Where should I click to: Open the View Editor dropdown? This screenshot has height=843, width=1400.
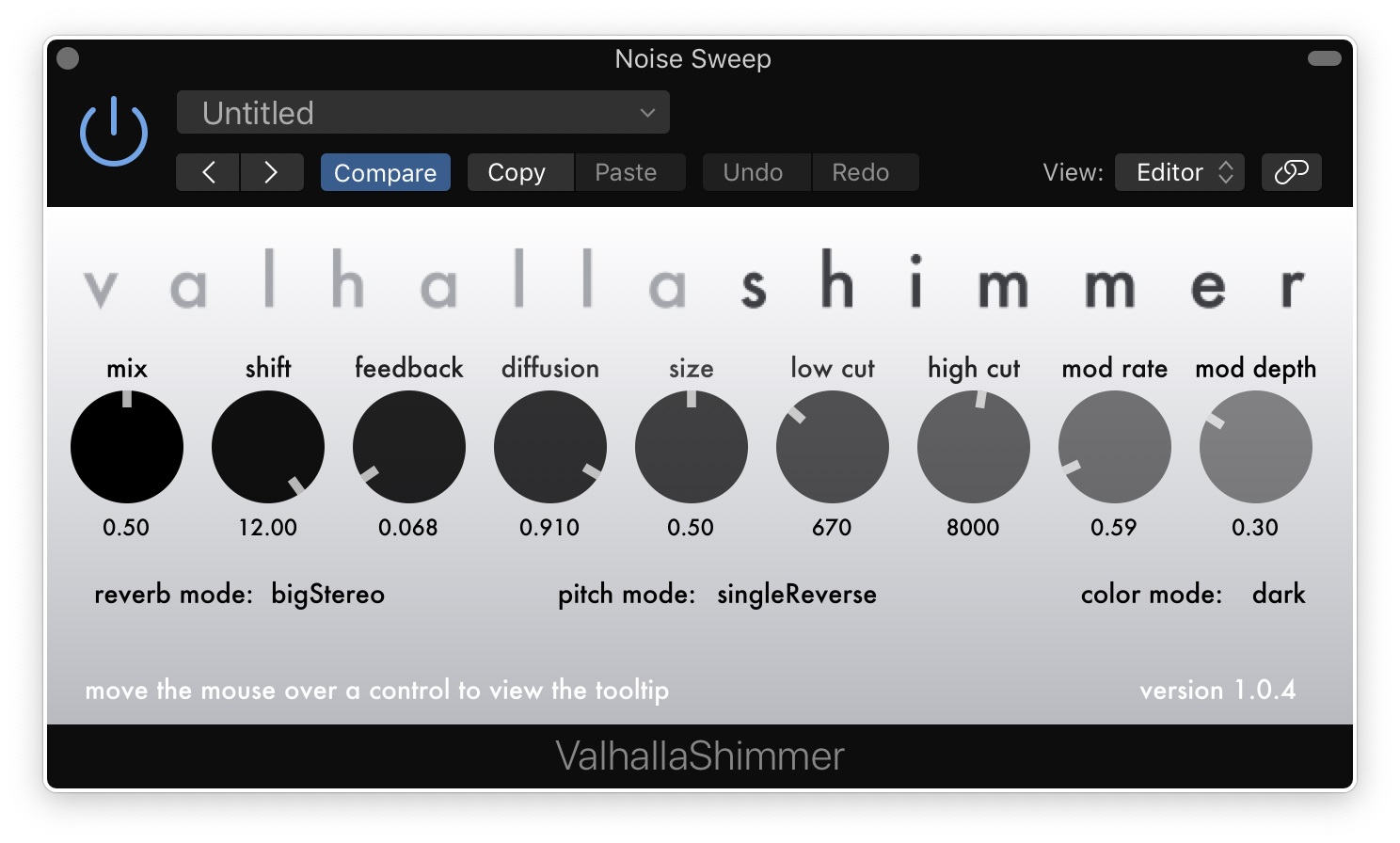[x=1180, y=172]
